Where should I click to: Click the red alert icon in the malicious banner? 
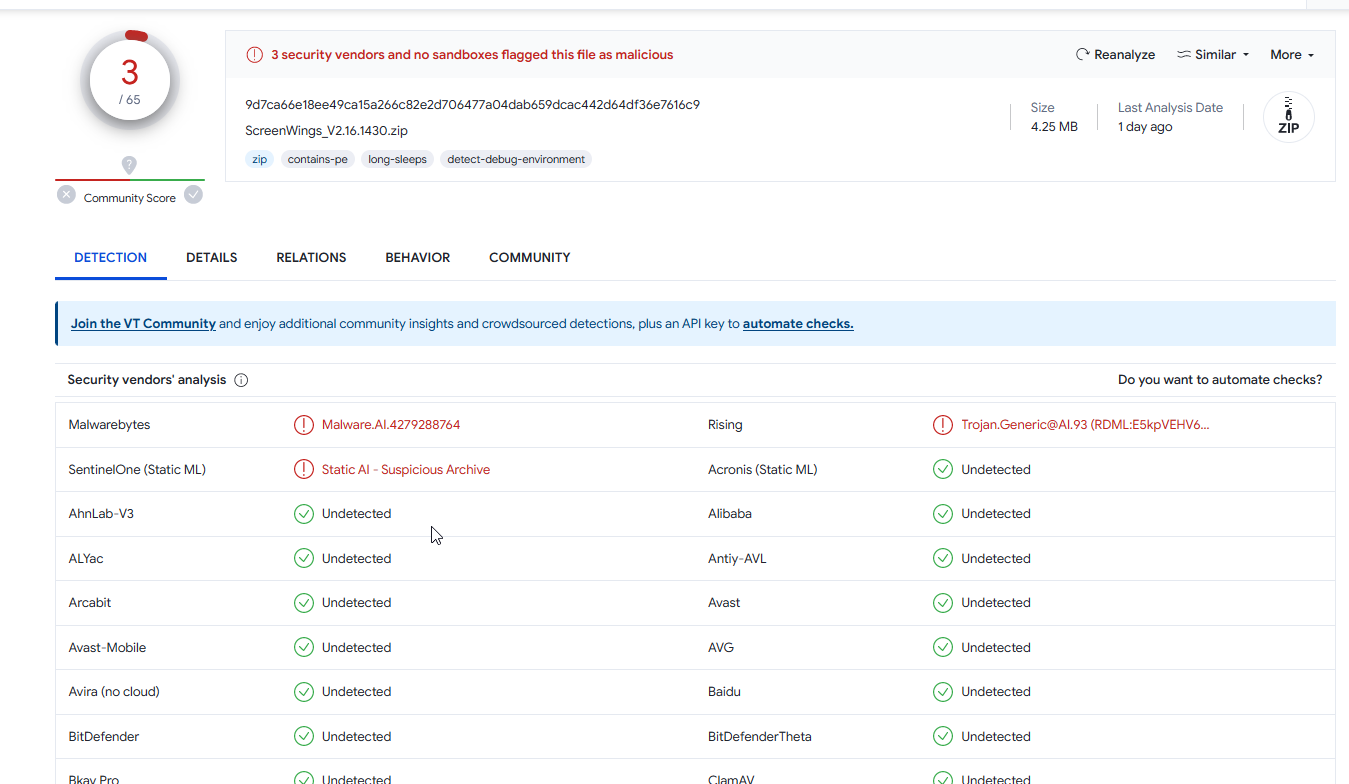point(255,55)
